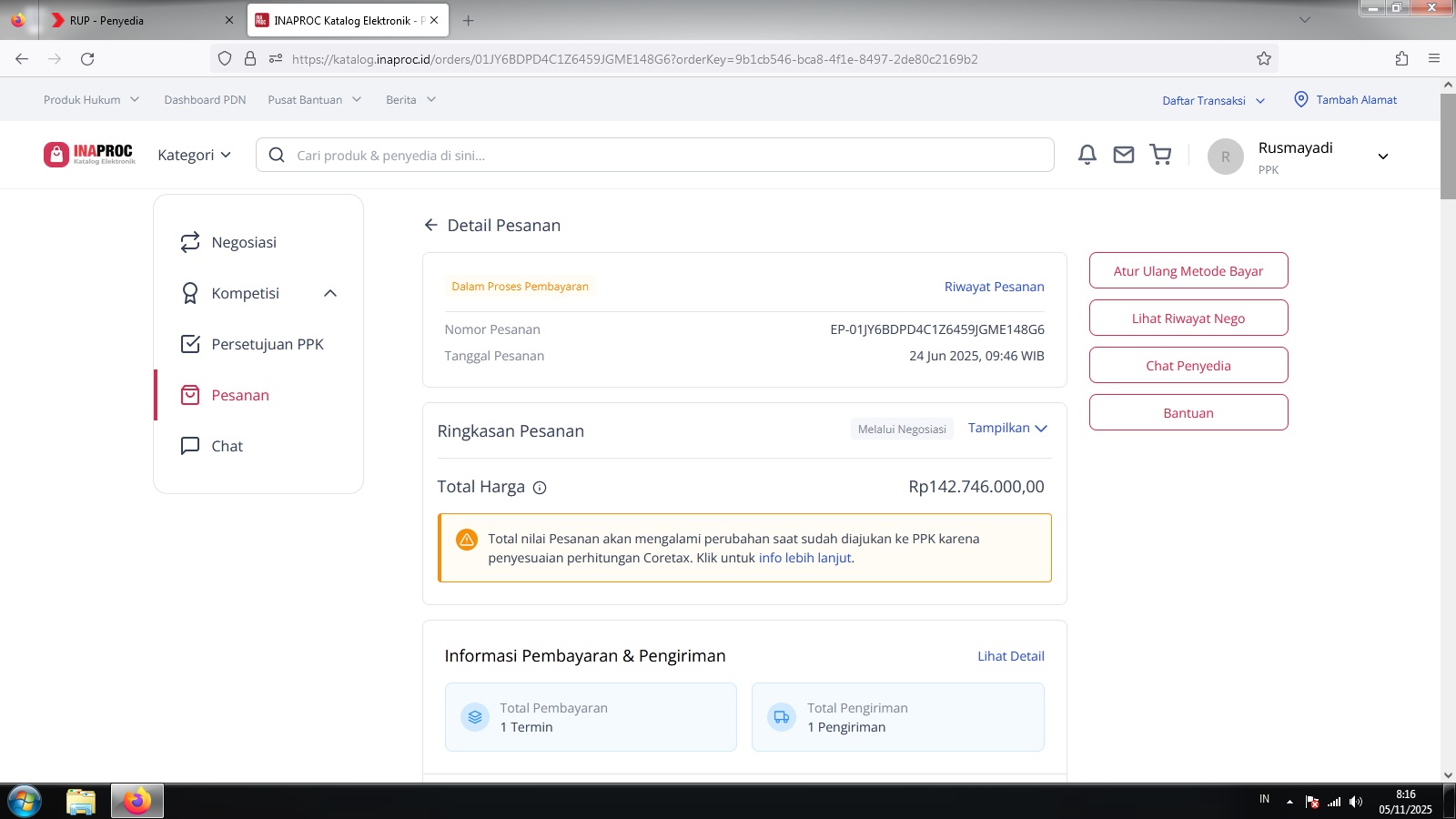Click the Total Harga info icon

coord(540,488)
